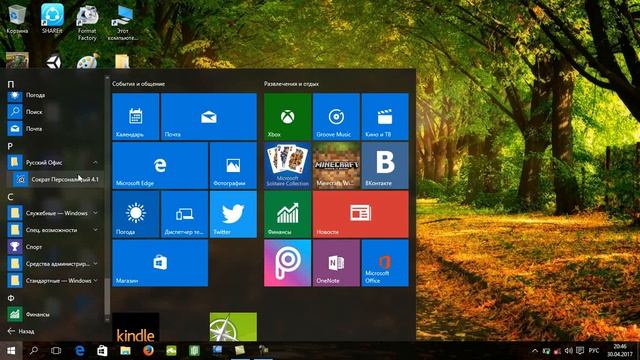Image resolution: width=640 pixels, height=360 pixels.
Task: Open the Календарь tile
Action: click(136, 117)
